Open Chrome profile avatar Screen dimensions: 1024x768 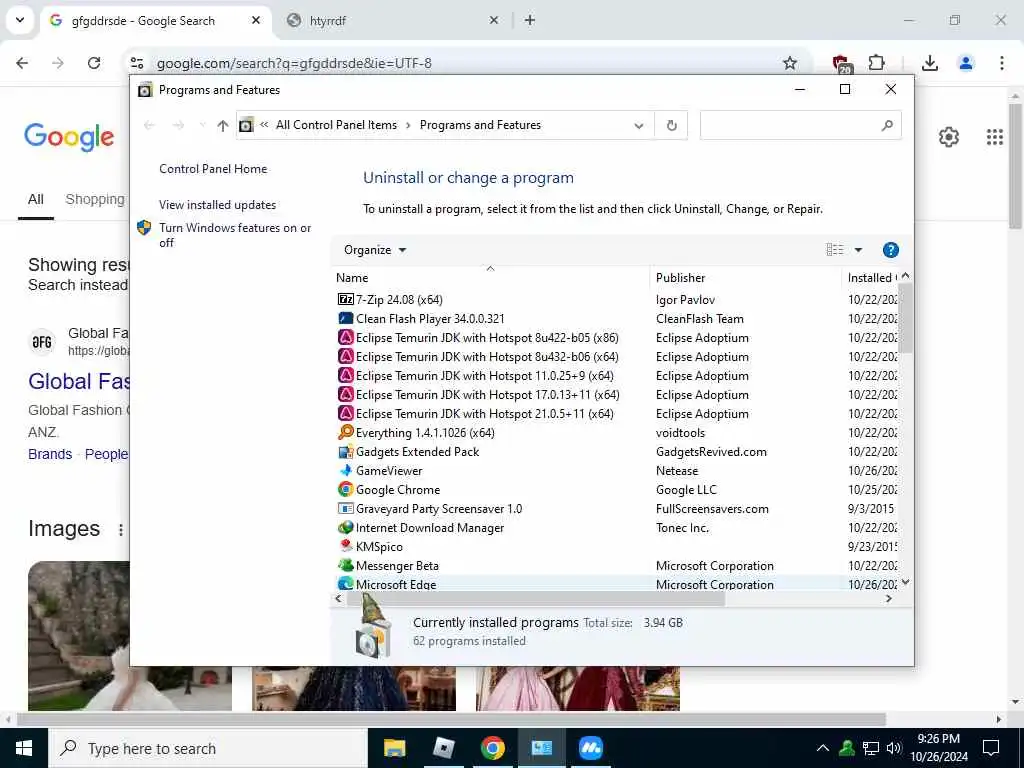coord(965,63)
